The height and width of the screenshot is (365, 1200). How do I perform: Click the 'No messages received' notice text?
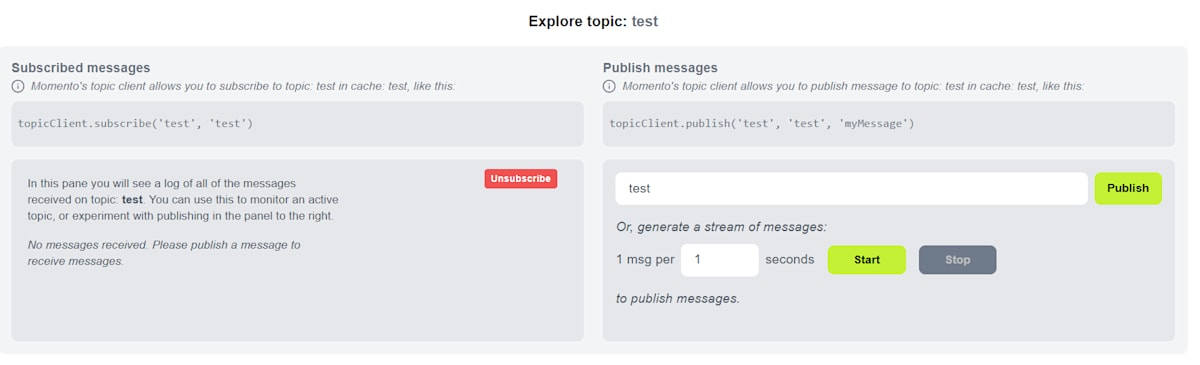pos(163,252)
